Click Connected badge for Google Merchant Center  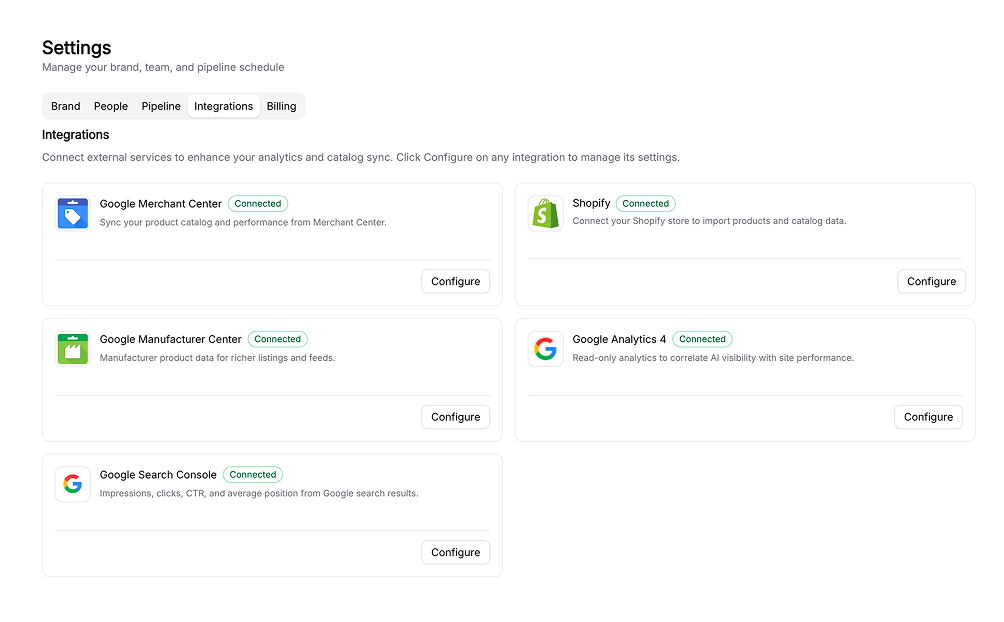point(257,204)
